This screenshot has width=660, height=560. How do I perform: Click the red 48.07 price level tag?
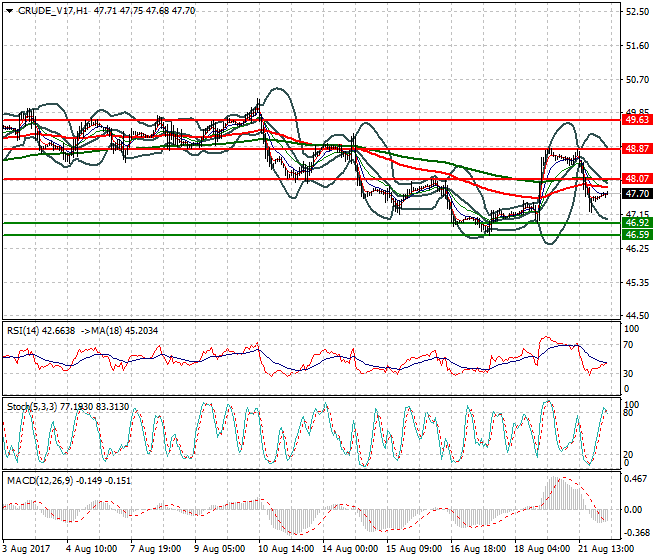[636, 179]
